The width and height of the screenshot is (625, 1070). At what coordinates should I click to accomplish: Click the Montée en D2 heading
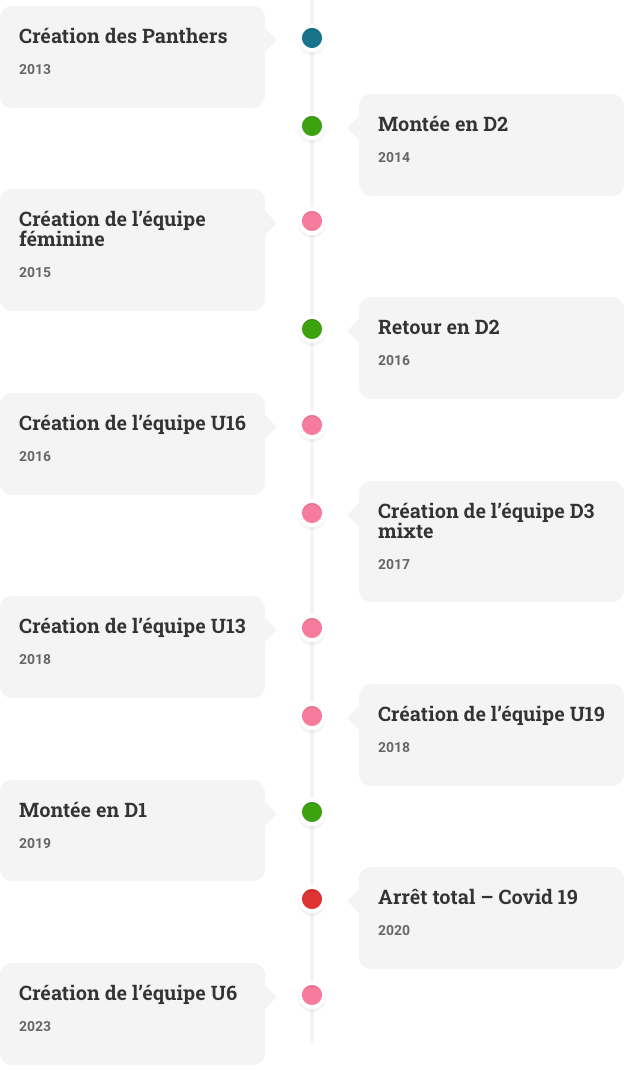[x=443, y=124]
